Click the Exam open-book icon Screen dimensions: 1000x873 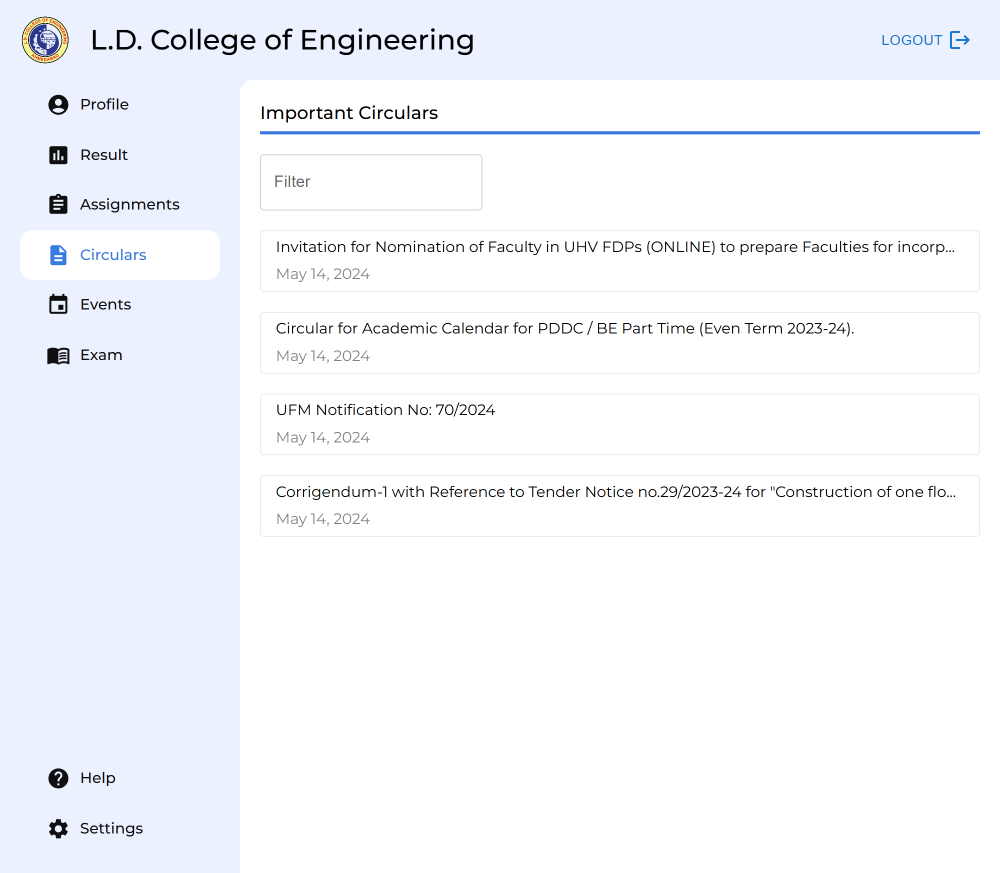pyautogui.click(x=58, y=355)
